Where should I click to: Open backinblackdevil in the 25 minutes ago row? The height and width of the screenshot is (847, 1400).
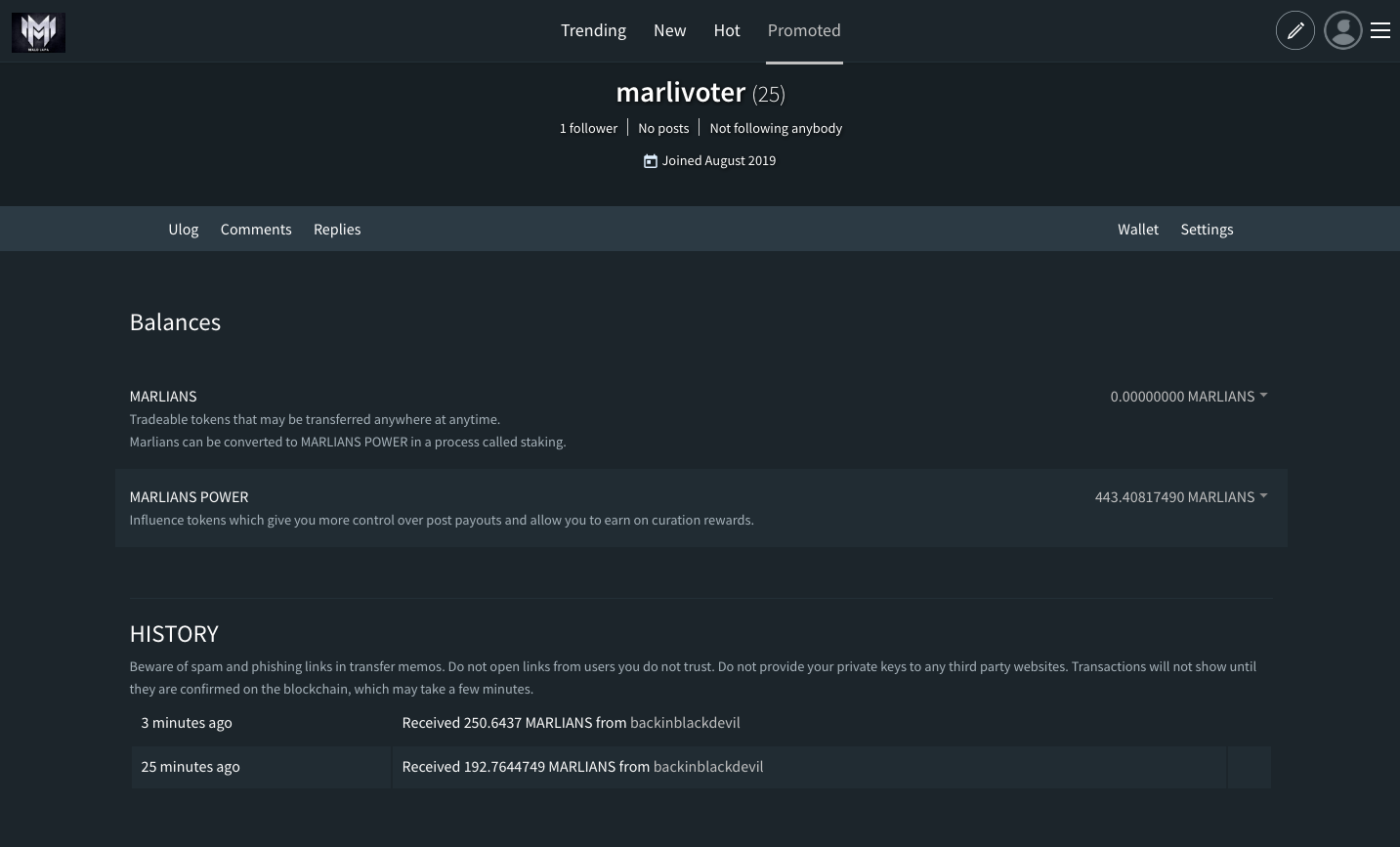tap(708, 767)
